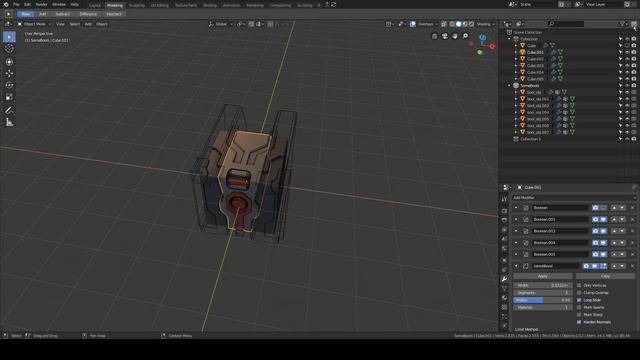Screen dimensions: 640x360
Task: Toggle selectable arrow for Cube.004
Action: 621,72
